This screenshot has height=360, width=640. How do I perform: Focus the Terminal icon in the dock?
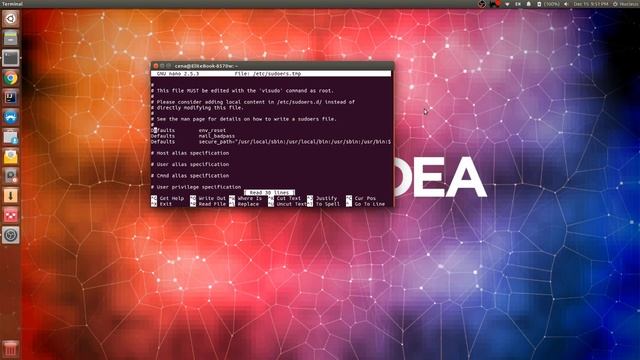click(11, 58)
